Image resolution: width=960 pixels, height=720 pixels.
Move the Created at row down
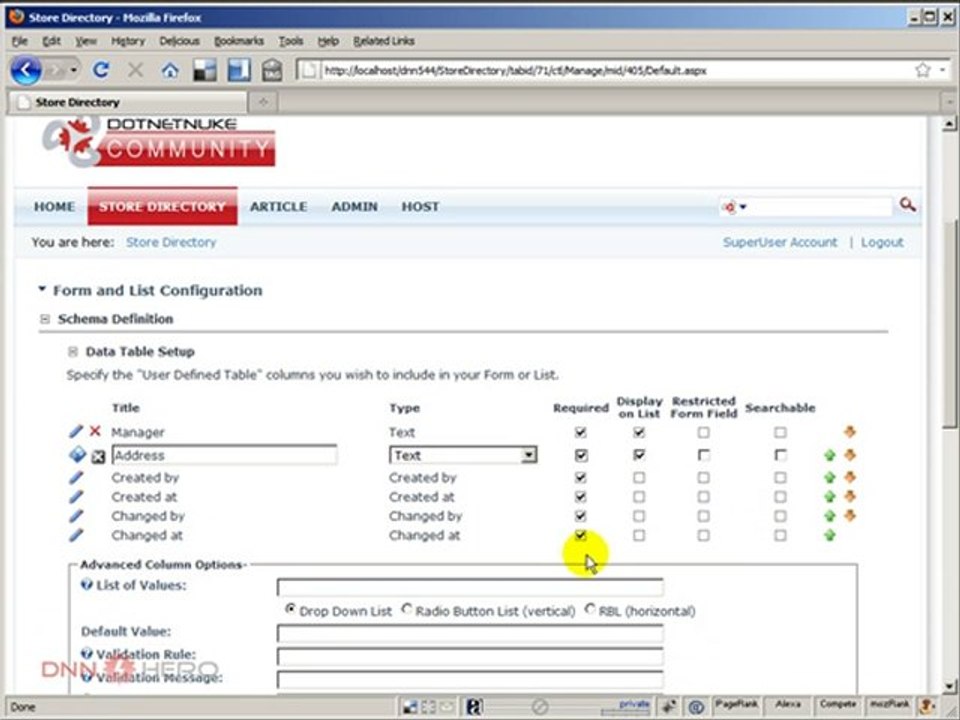click(850, 497)
